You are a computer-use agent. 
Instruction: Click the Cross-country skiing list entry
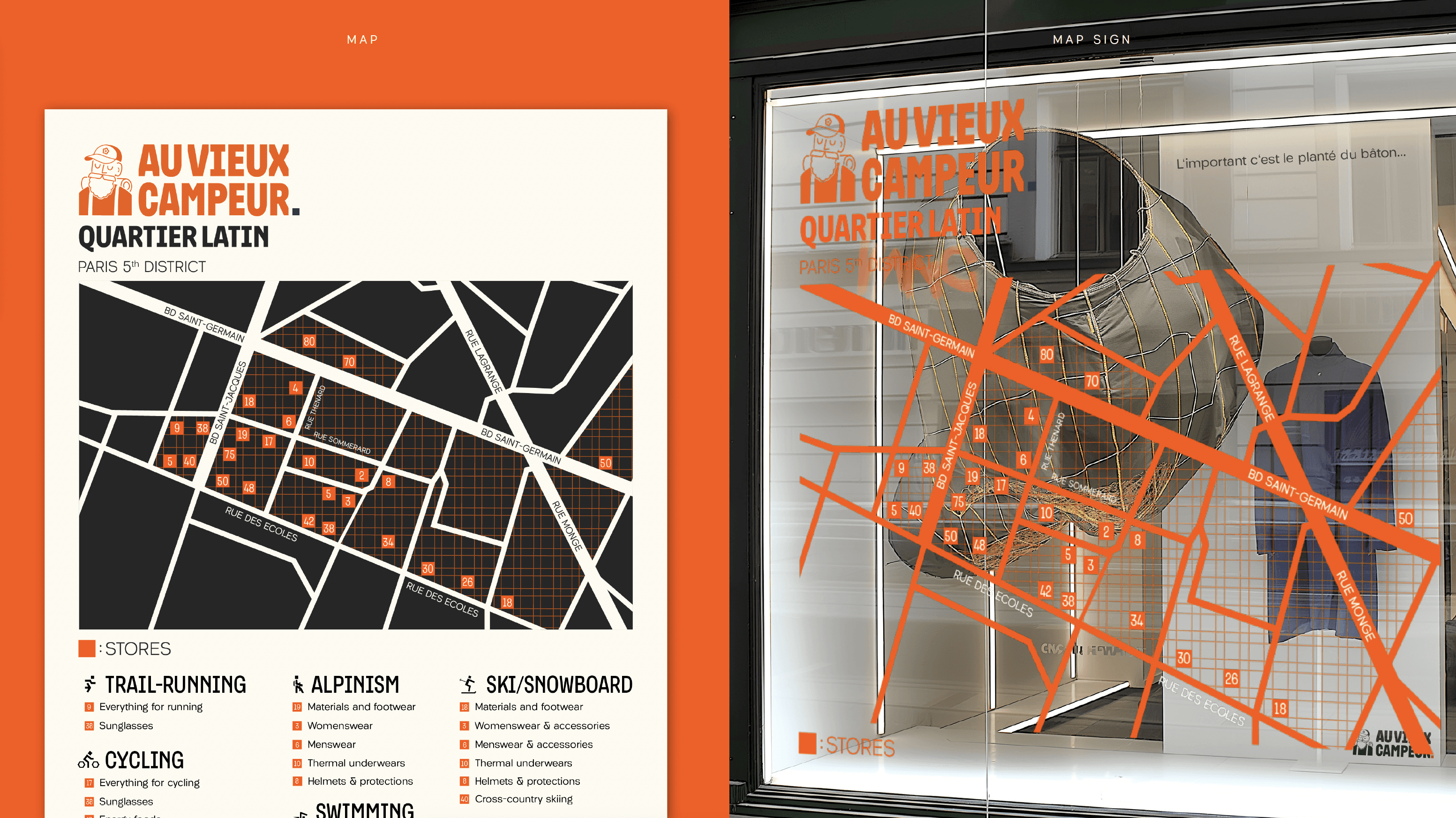[x=524, y=799]
